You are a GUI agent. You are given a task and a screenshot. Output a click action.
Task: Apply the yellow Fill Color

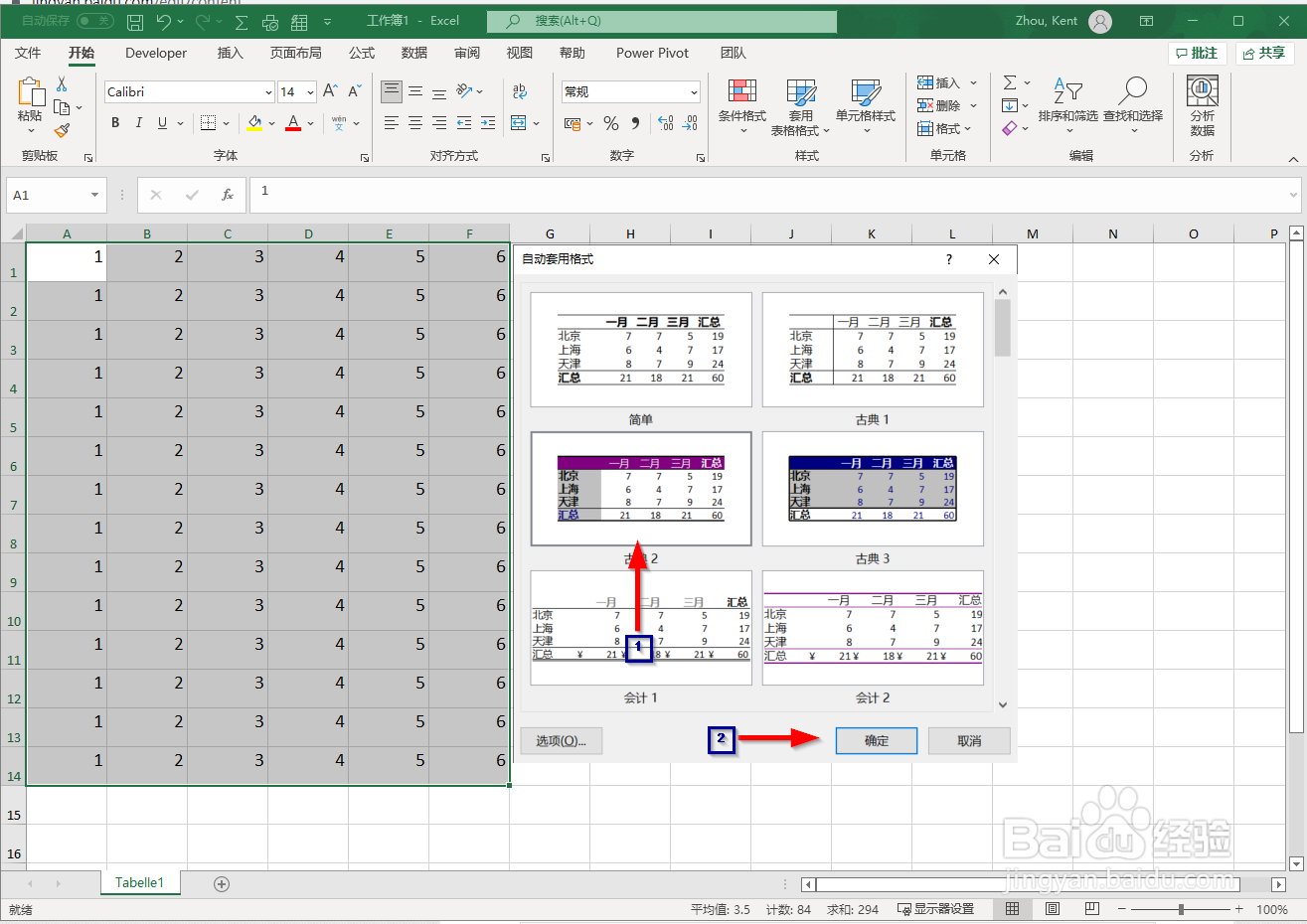point(254,123)
